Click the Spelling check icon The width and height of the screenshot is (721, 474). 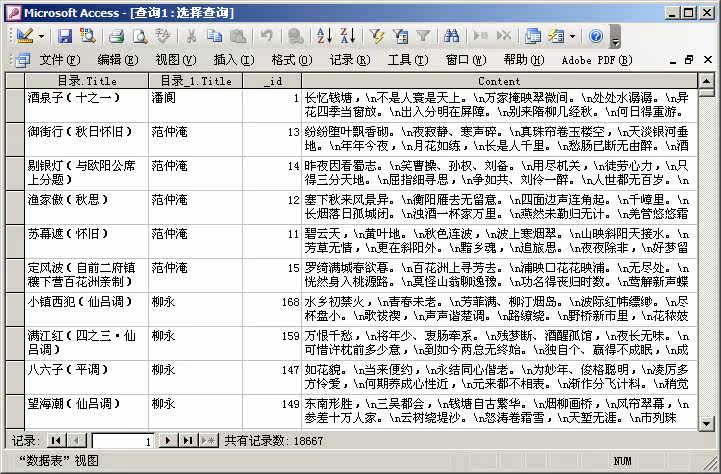163,36
